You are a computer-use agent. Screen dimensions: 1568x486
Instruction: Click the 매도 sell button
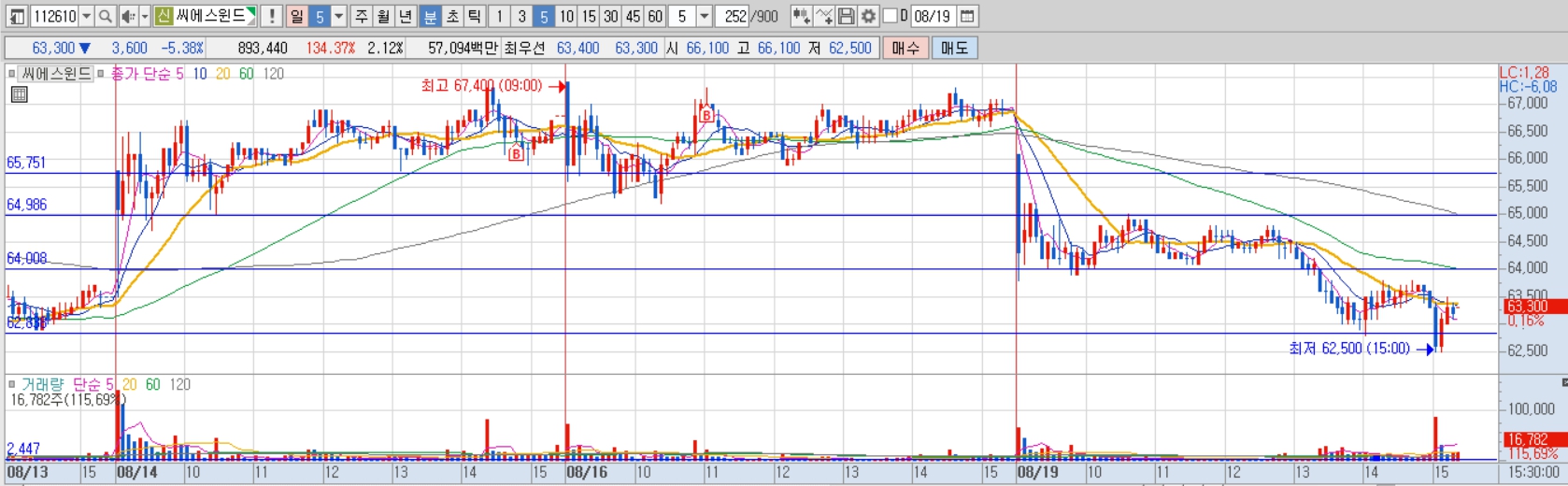click(954, 48)
